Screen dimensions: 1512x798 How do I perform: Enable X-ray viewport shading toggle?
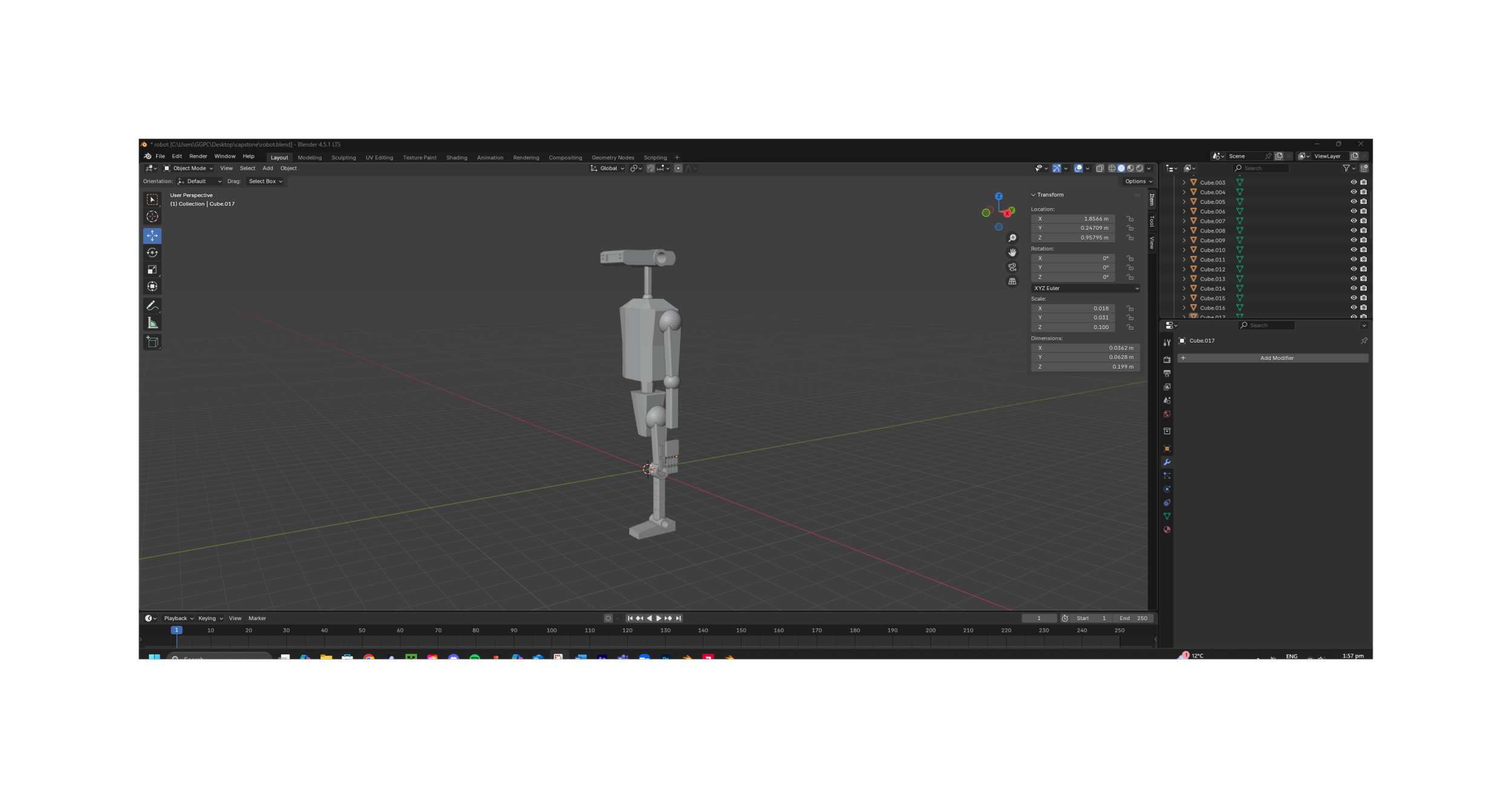[1100, 169]
